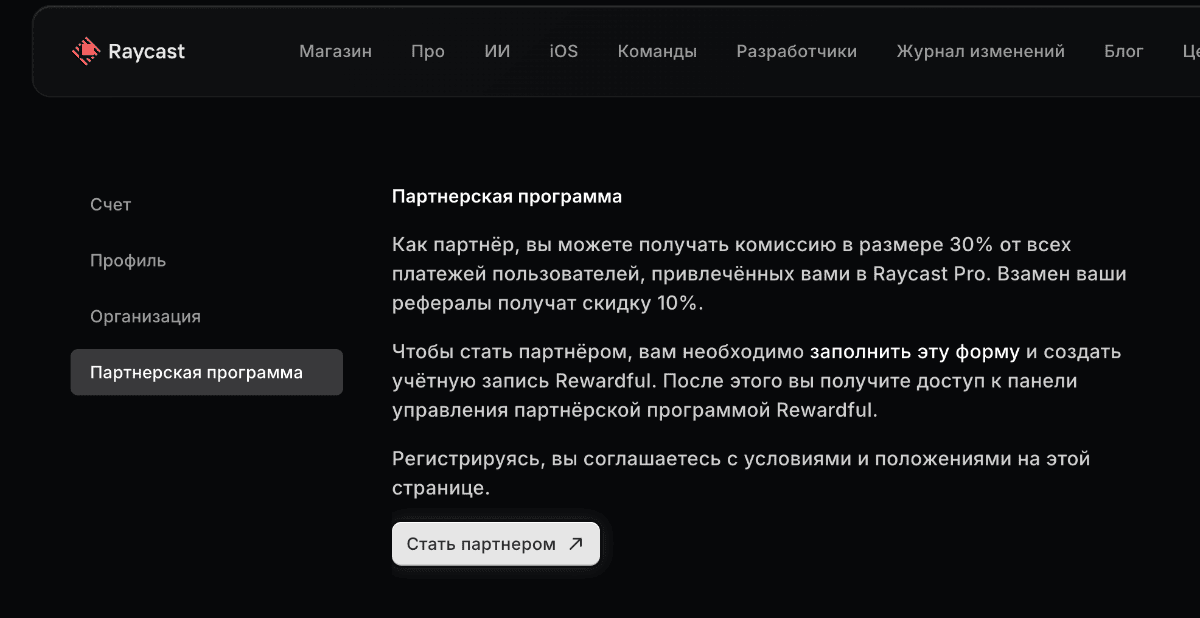Follow the 'заполнить эту форму' link
1200x618 pixels.
click(x=914, y=353)
